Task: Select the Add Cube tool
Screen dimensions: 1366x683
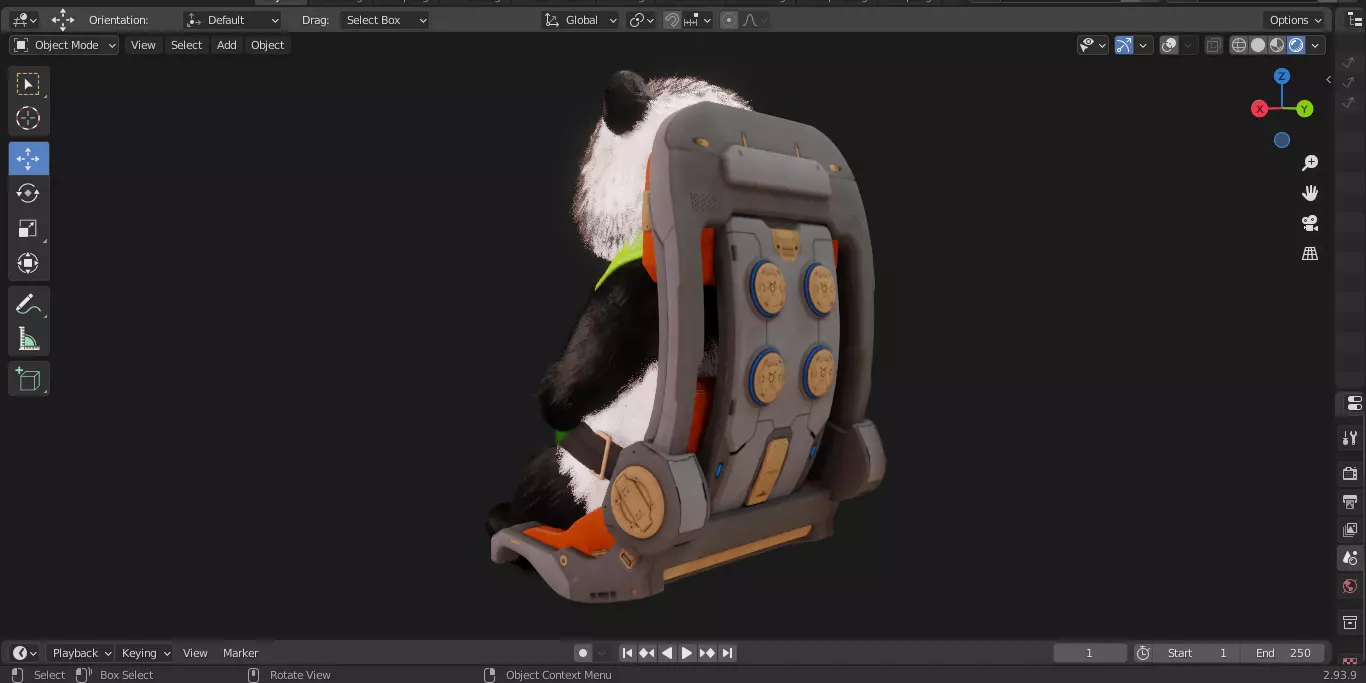Action: tap(28, 380)
